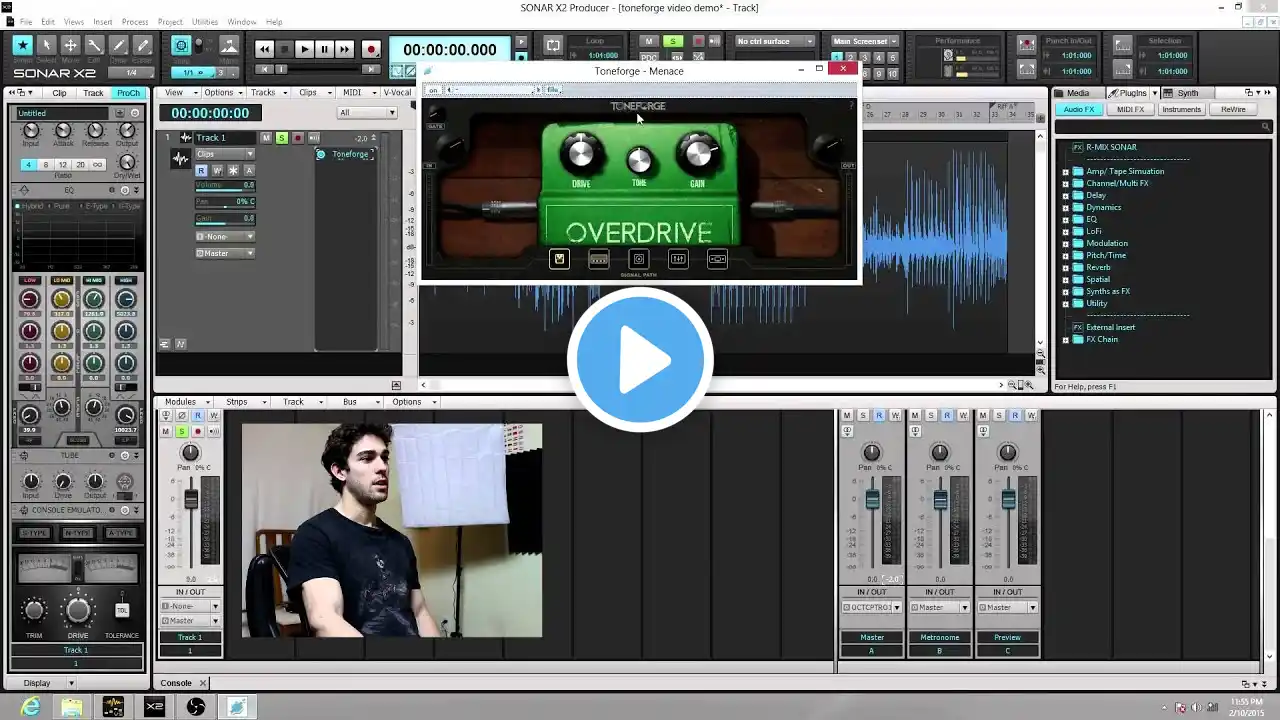Switch to the Clip inspector tab
Screen dimensions: 1280x720
click(x=60, y=93)
